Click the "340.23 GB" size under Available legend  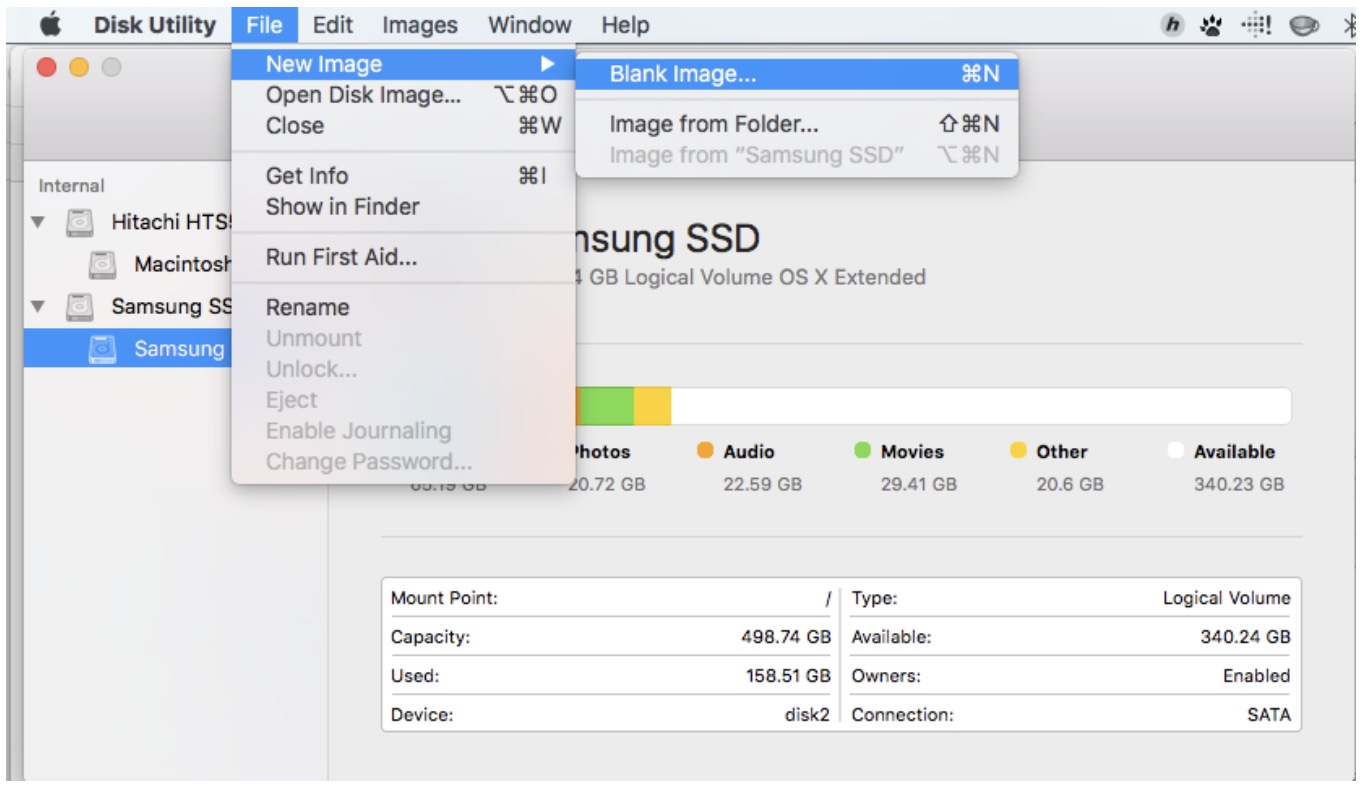click(1239, 484)
